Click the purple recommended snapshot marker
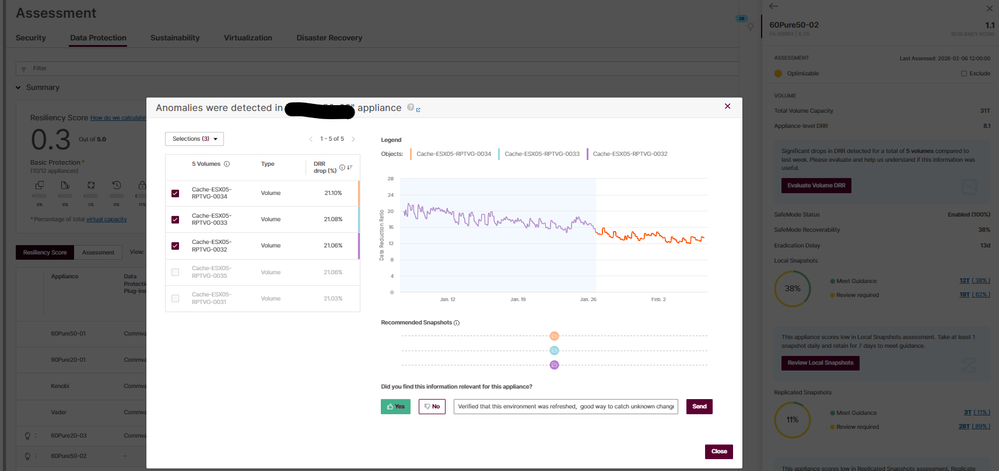The height and width of the screenshot is (471, 999). coord(554,365)
